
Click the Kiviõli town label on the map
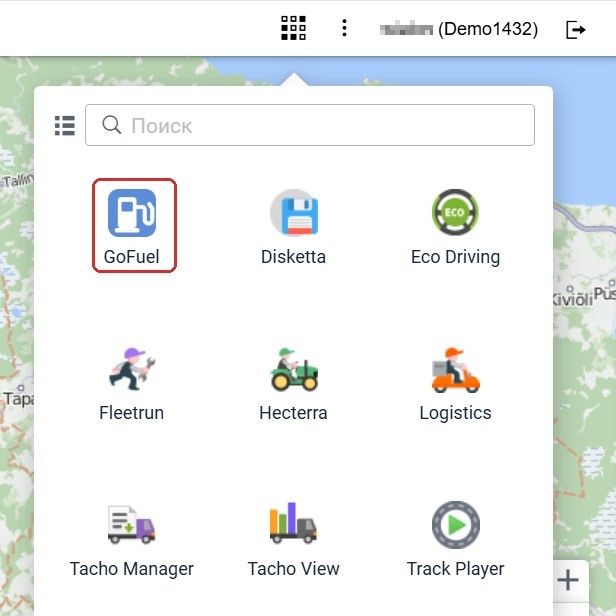tap(573, 298)
